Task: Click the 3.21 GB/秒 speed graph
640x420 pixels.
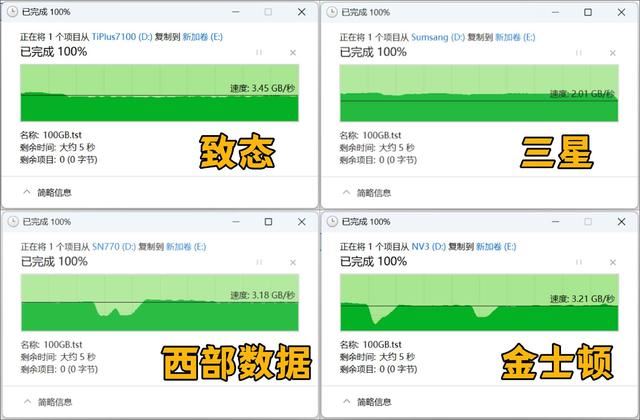Action: (480, 302)
